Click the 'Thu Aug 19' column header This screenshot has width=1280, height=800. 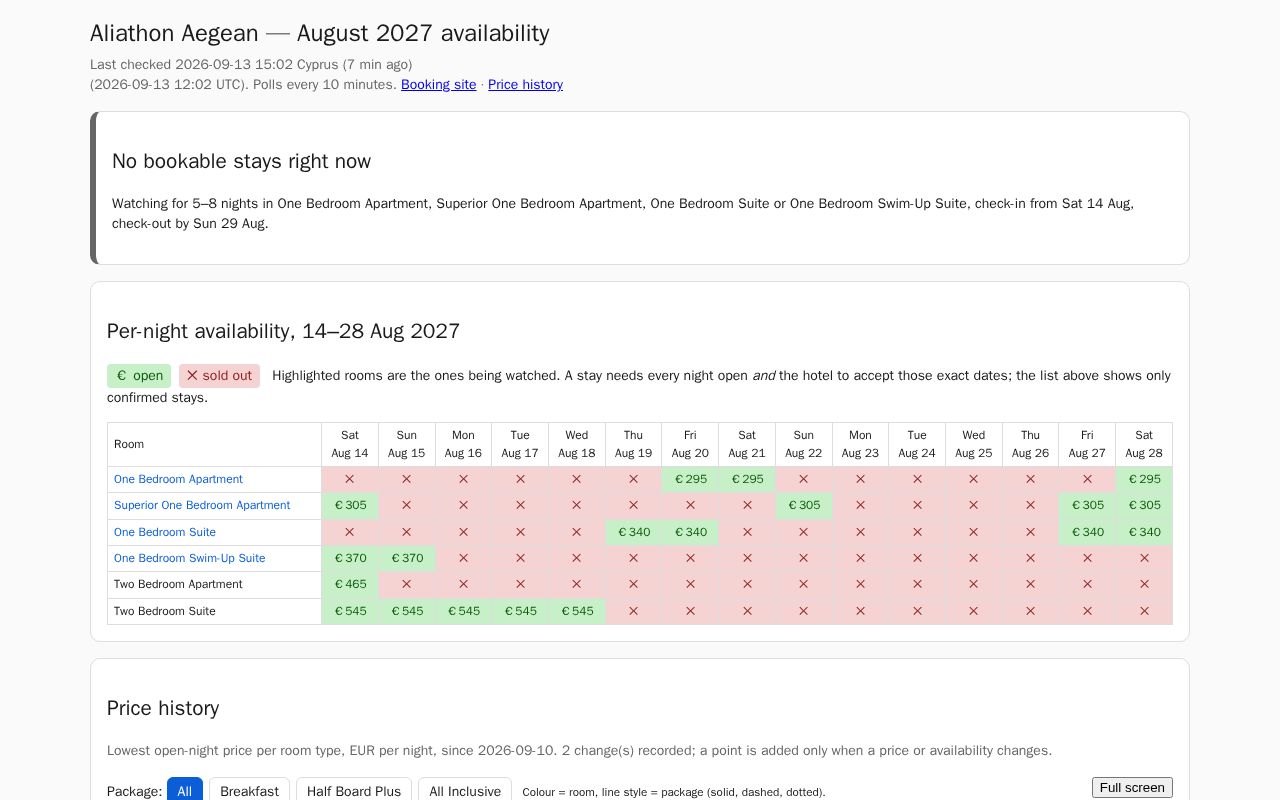tap(634, 444)
